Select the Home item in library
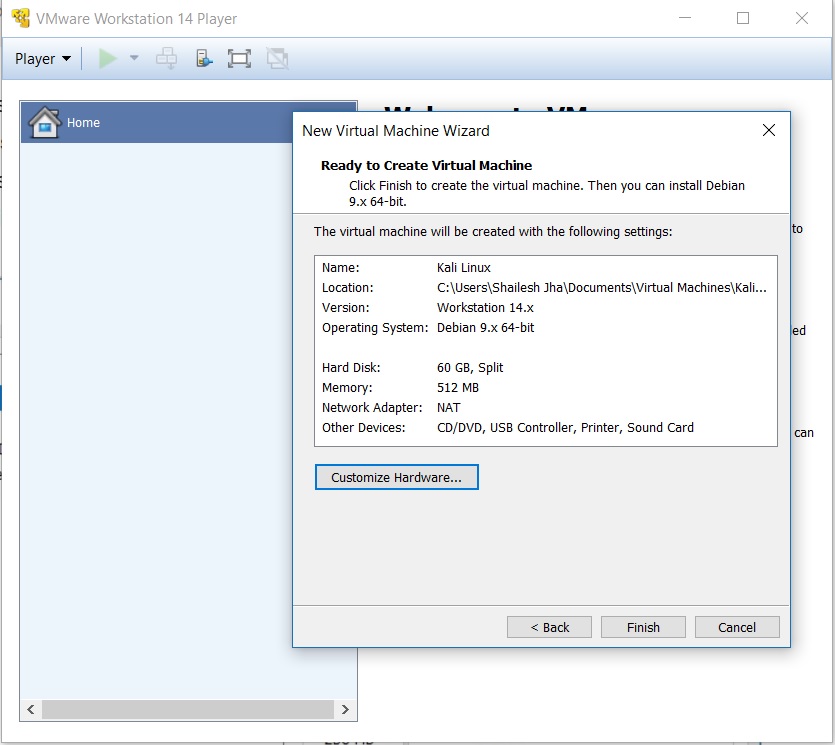This screenshot has width=835, height=745. [189, 122]
